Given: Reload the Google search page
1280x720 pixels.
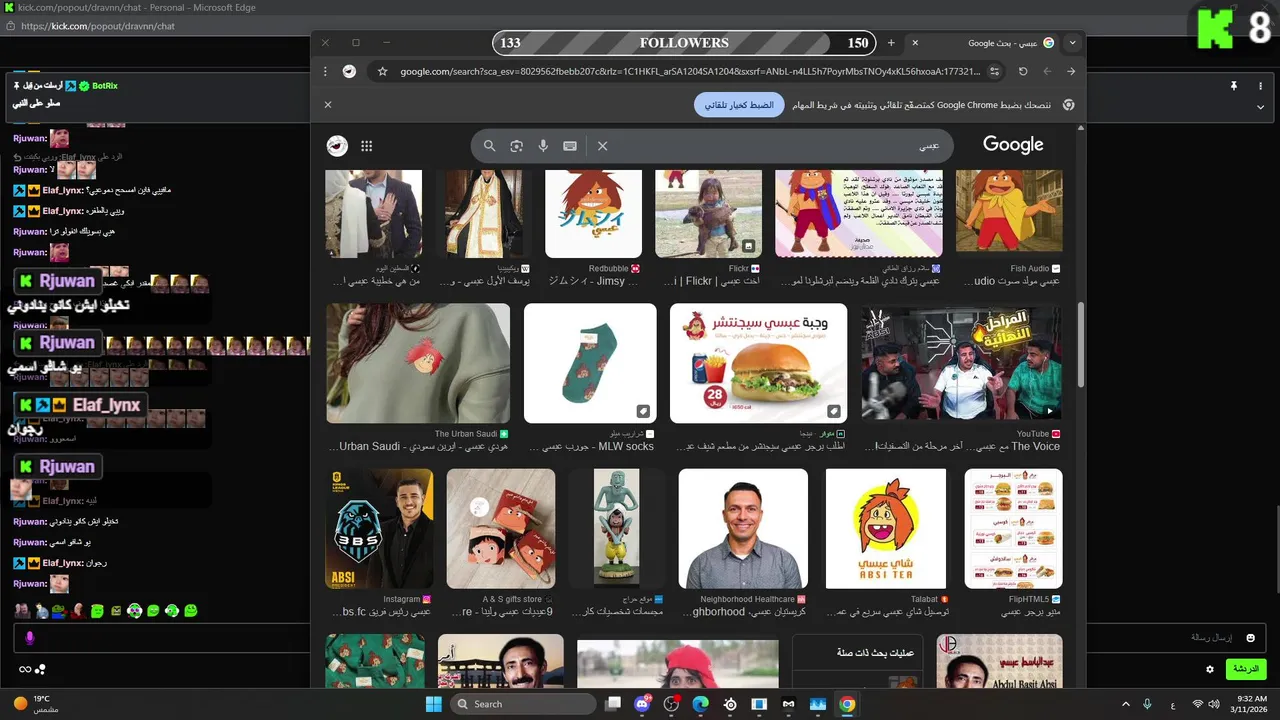Looking at the screenshot, I should (1023, 72).
